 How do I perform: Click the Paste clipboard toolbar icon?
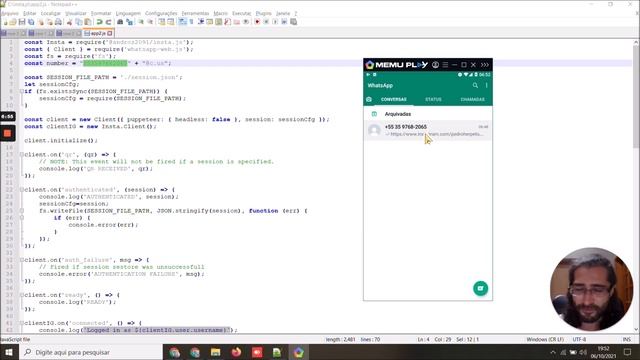[x=87, y=22]
